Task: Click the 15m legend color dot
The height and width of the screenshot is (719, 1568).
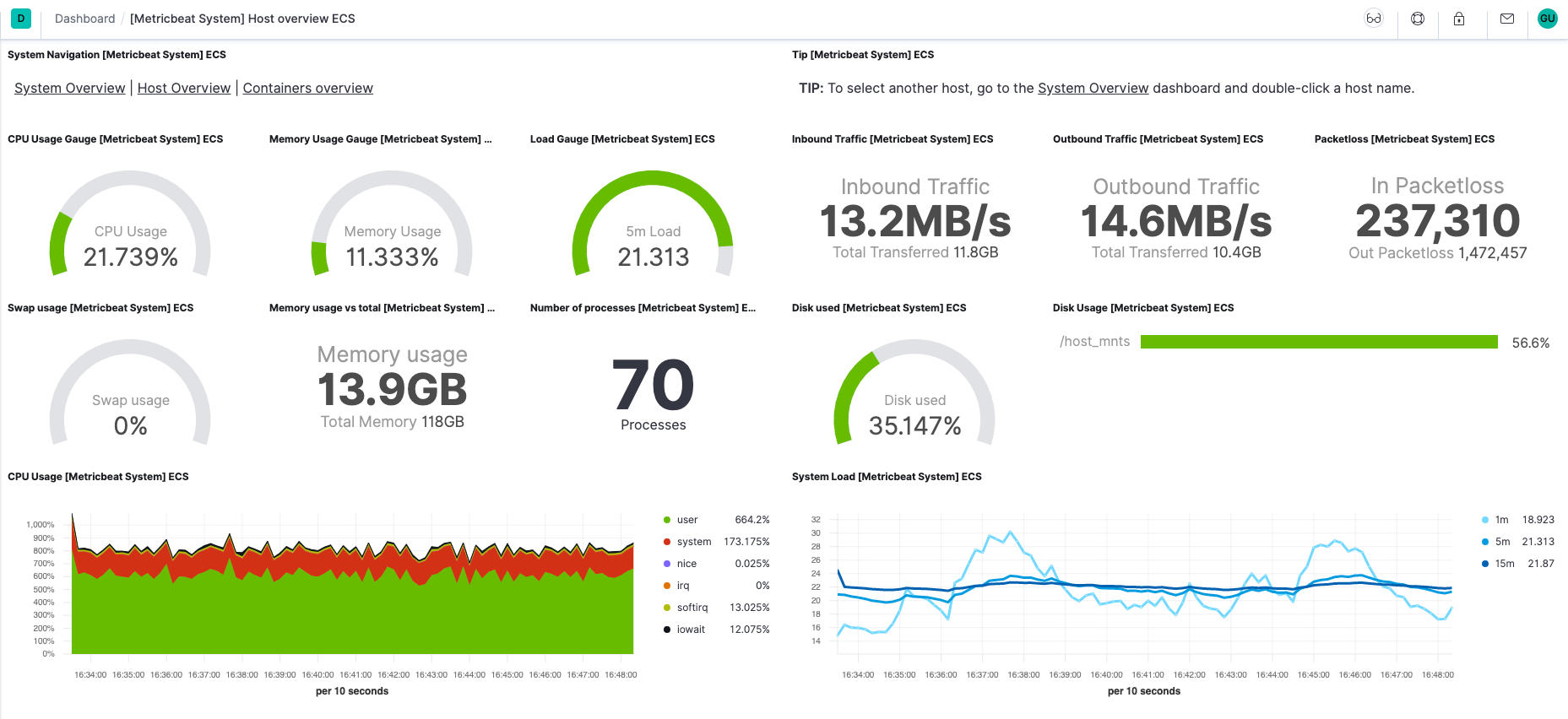Action: pos(1485,564)
